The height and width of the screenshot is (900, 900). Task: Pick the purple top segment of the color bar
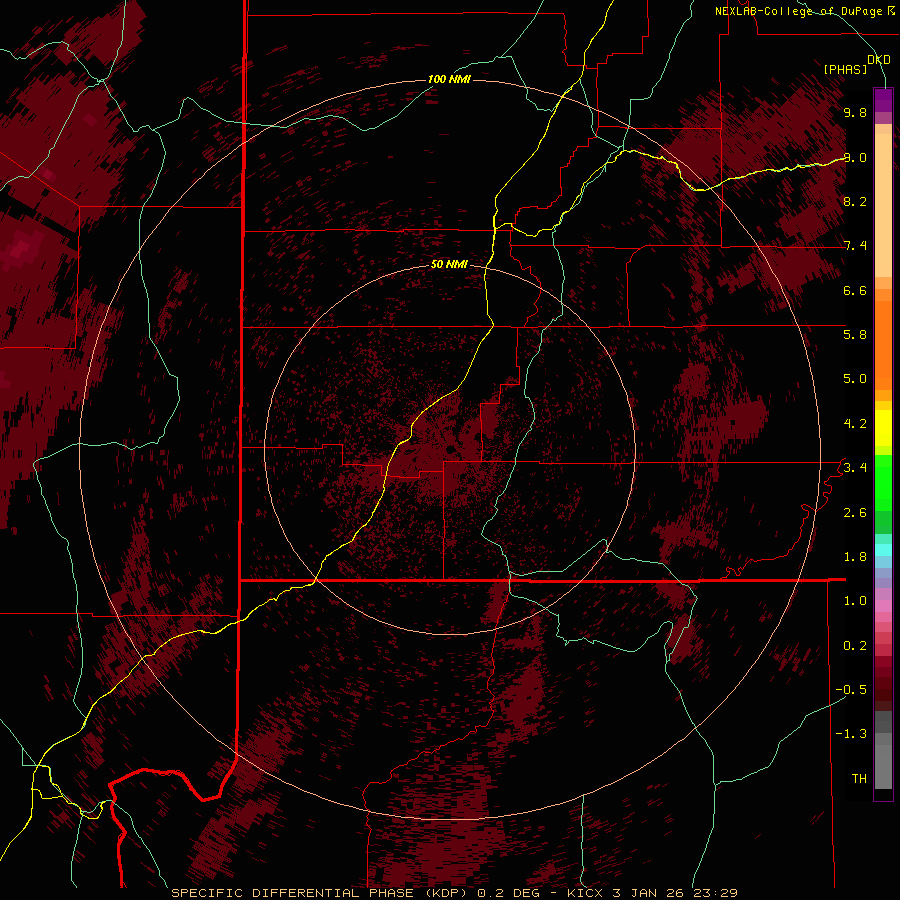pos(883,100)
